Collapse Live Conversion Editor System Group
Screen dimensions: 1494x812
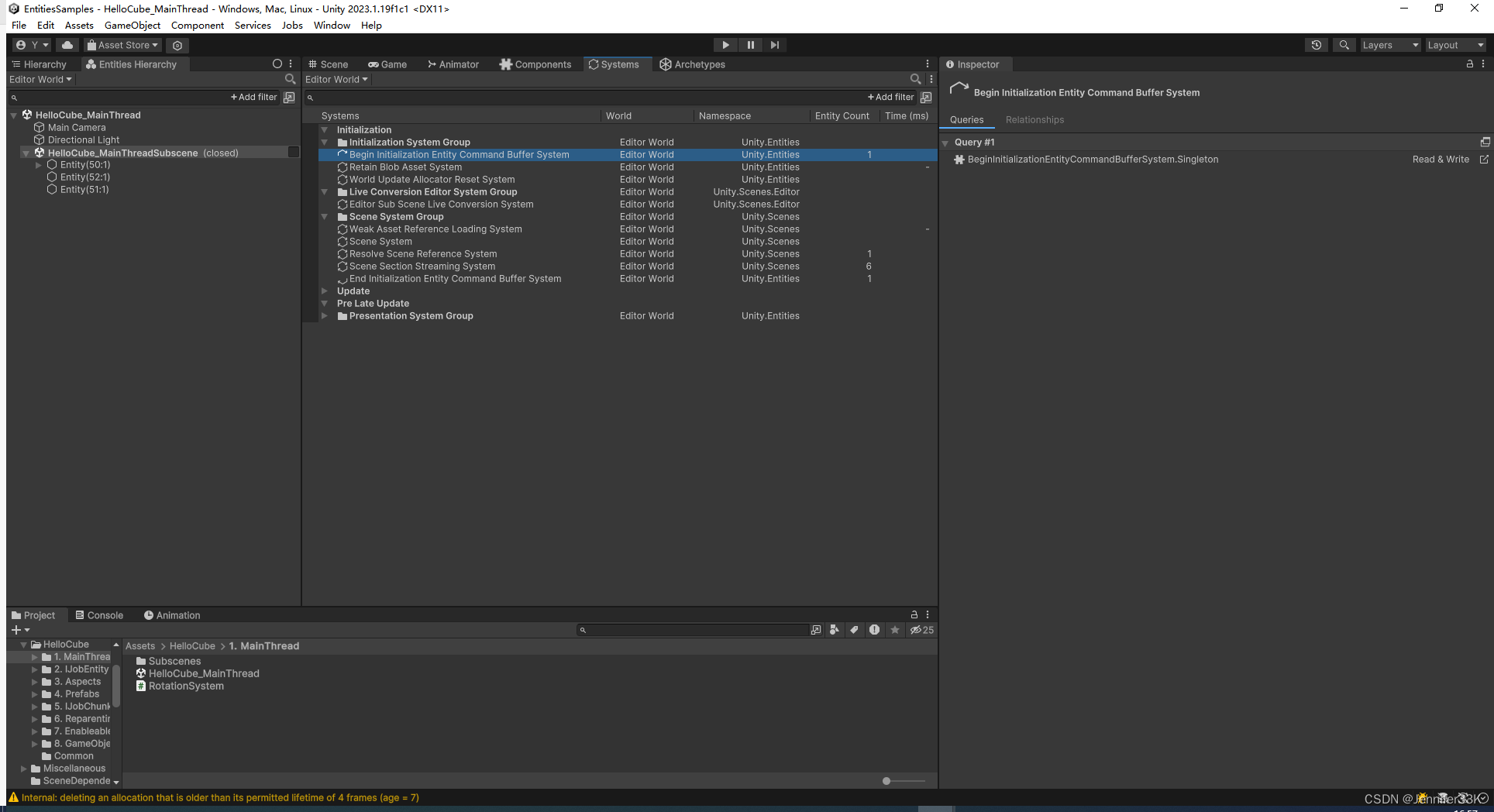pos(325,191)
